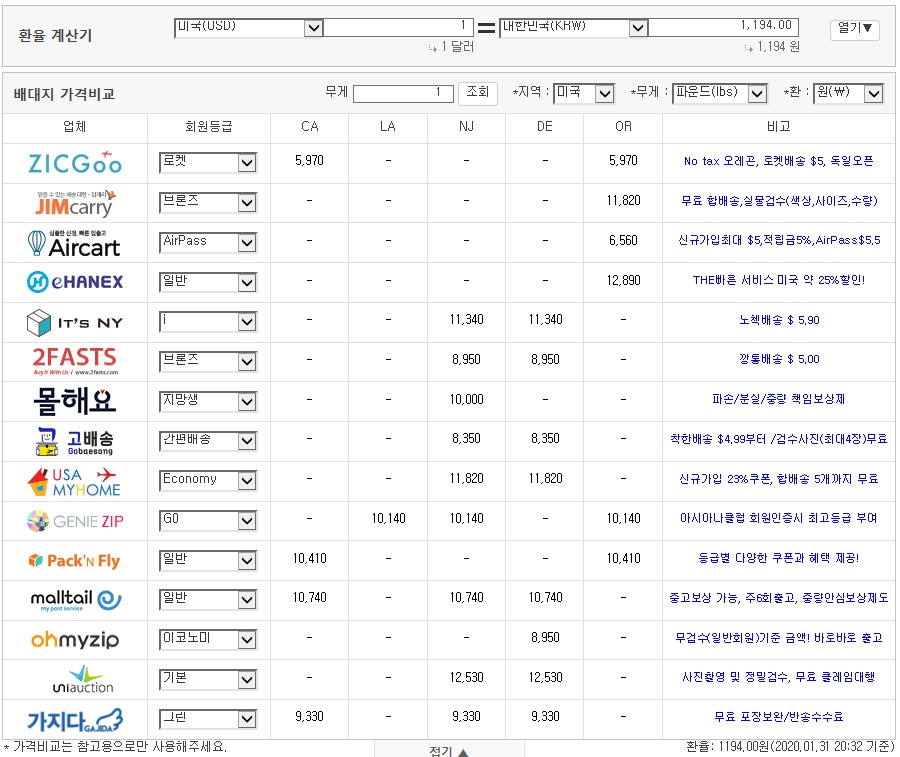Open the GENIE ZIP logo
This screenshot has height=757, width=900.
(75, 521)
